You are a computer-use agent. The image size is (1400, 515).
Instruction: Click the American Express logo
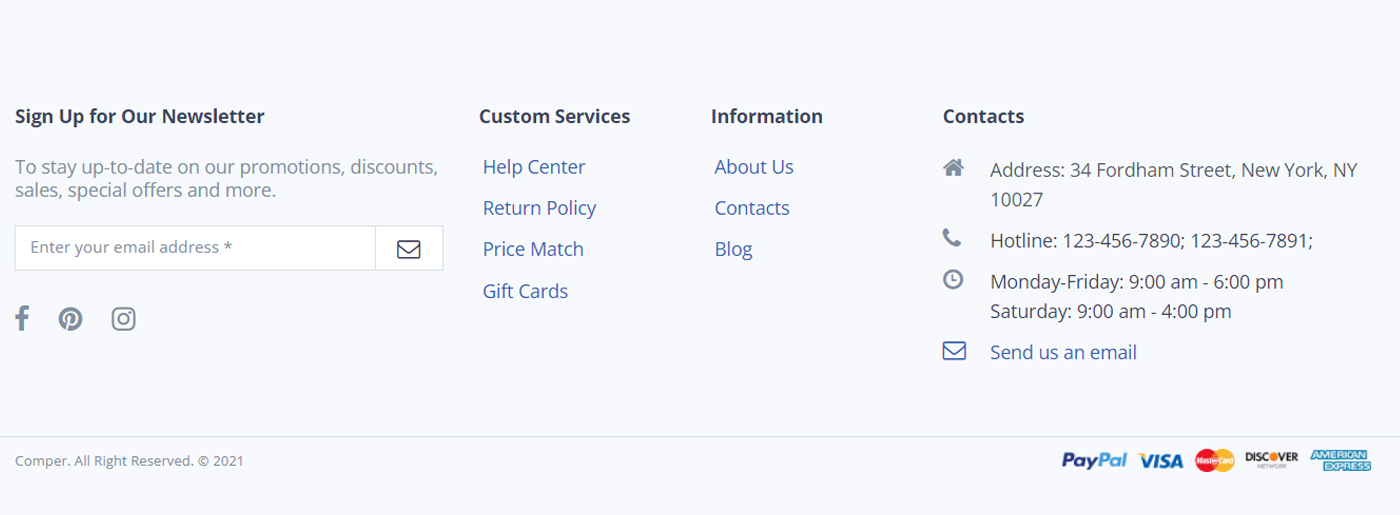coord(1340,460)
